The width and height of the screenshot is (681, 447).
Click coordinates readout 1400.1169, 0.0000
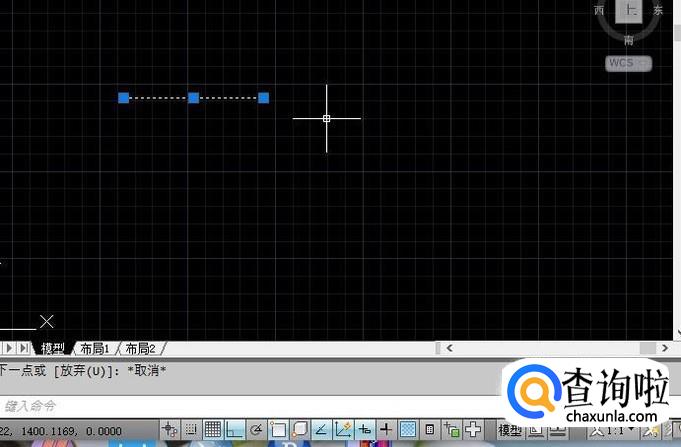click(72, 431)
